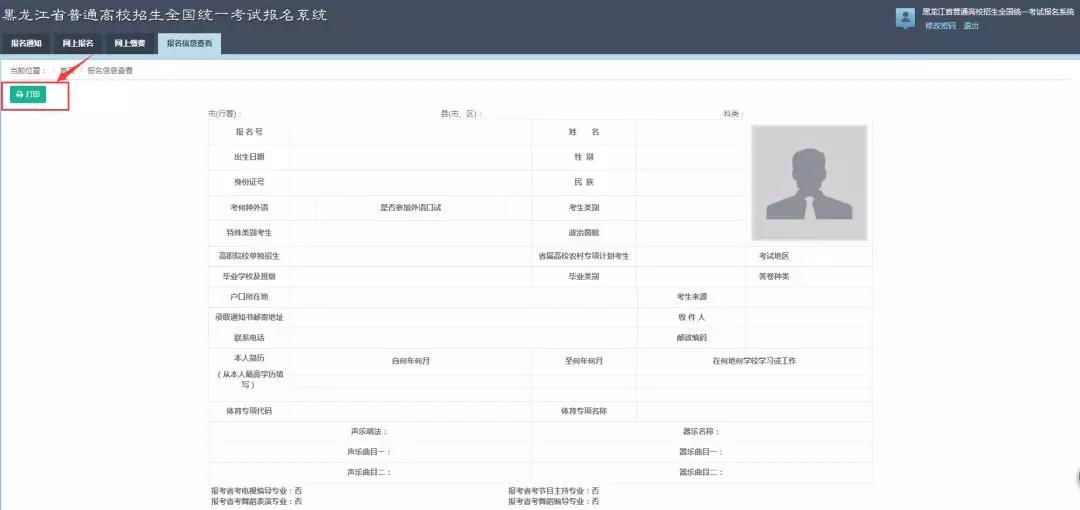Screen dimensions: 1080x510
Task: Click the 体育专项代码 value cell
Action: [410, 411]
